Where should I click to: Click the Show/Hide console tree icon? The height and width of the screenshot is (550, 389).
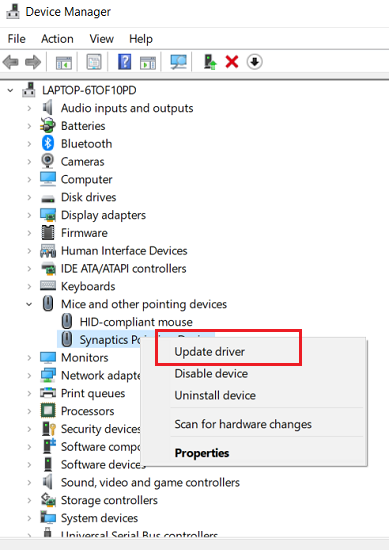(x=64, y=62)
